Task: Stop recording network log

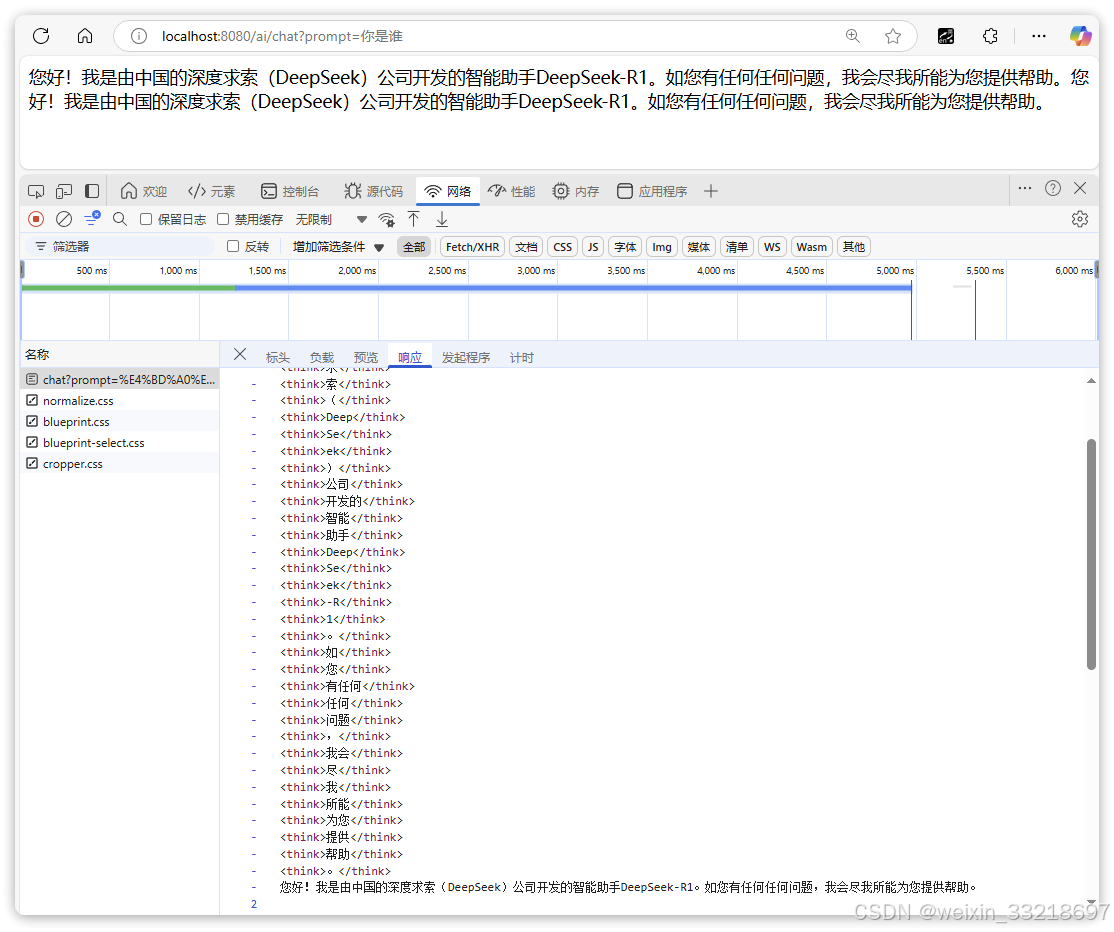Action: tap(36, 220)
